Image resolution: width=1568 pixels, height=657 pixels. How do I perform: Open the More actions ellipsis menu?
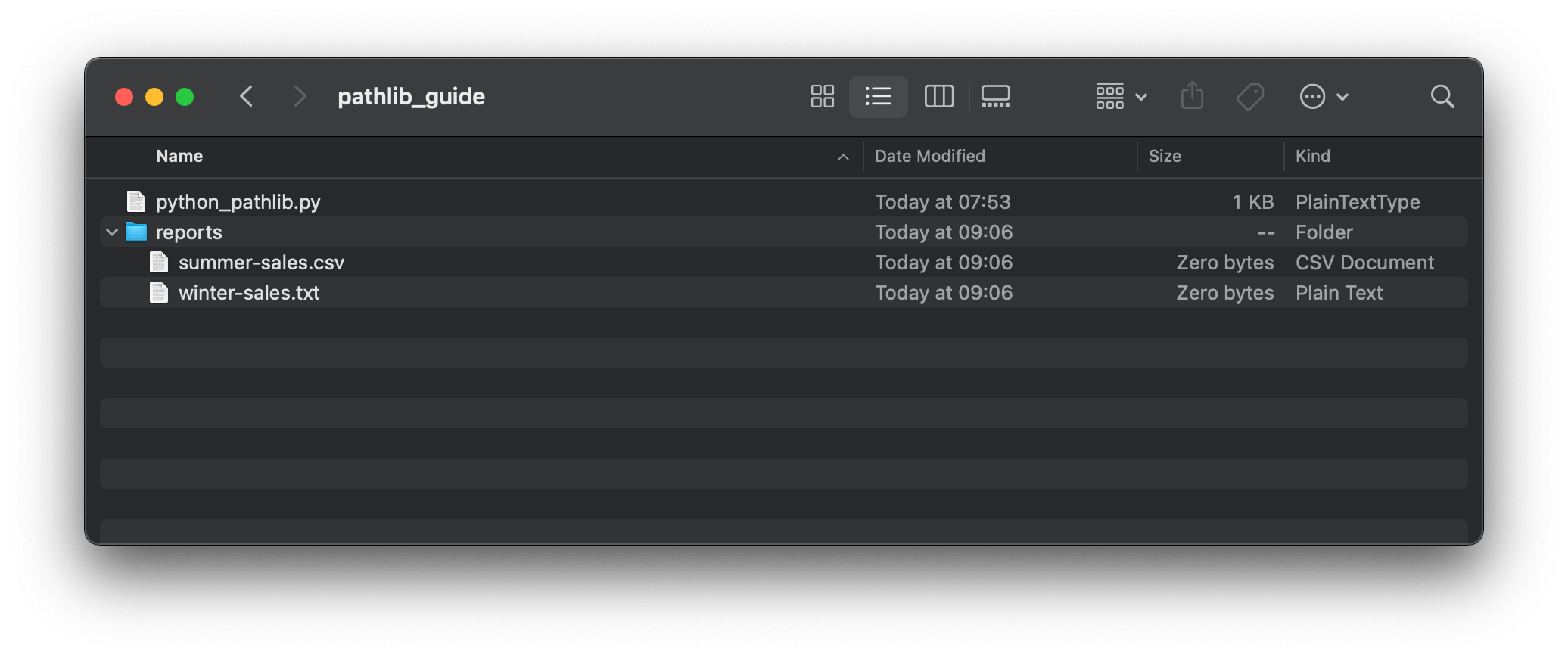point(1323,96)
